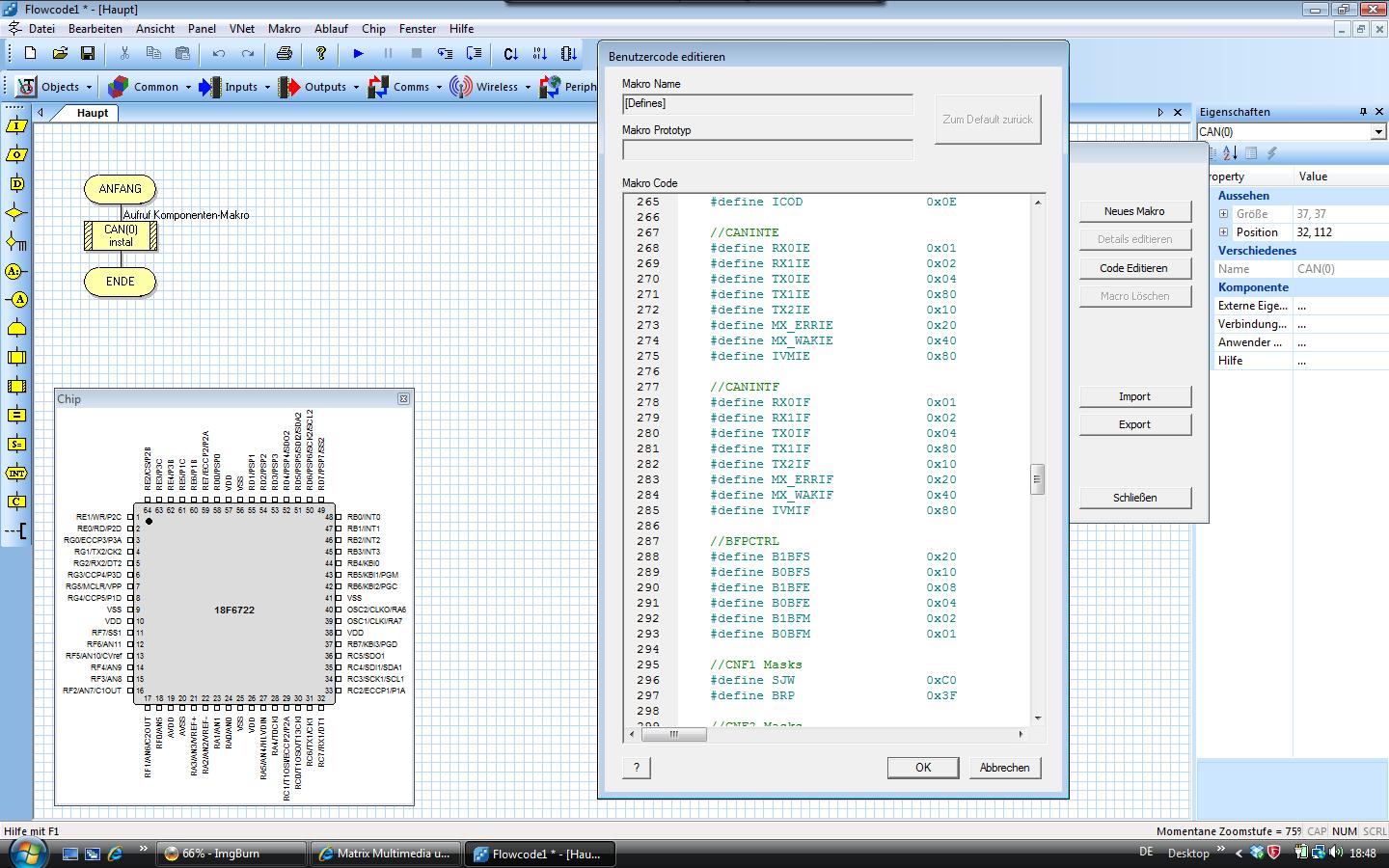This screenshot has height=868, width=1389.
Task: Select Delay flowchart icon in sidebar
Action: coord(16,184)
